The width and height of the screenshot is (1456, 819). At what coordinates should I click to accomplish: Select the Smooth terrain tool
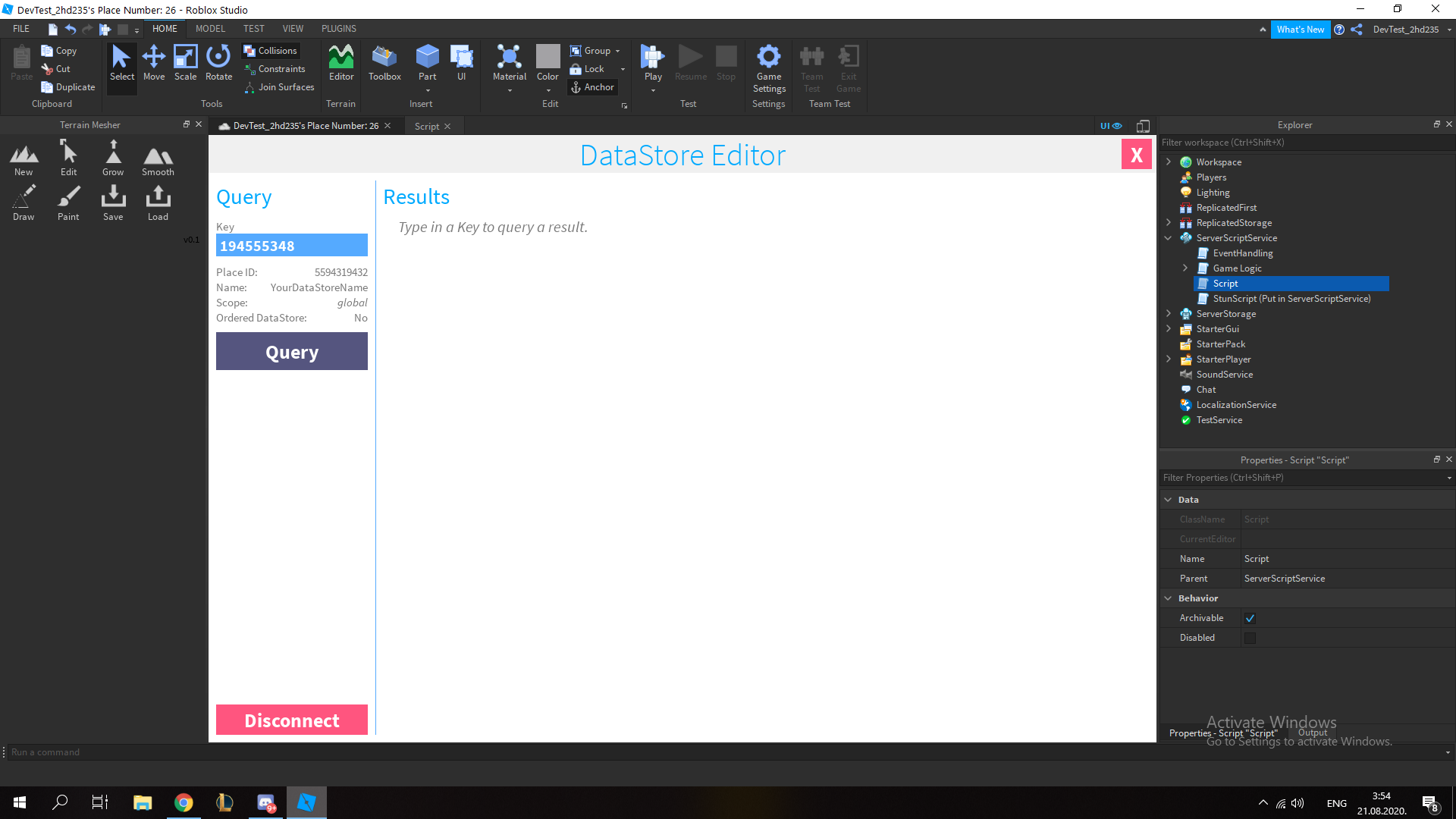tap(157, 159)
